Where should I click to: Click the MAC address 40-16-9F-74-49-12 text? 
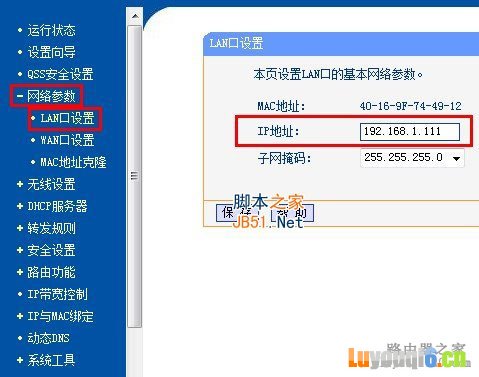[410, 106]
